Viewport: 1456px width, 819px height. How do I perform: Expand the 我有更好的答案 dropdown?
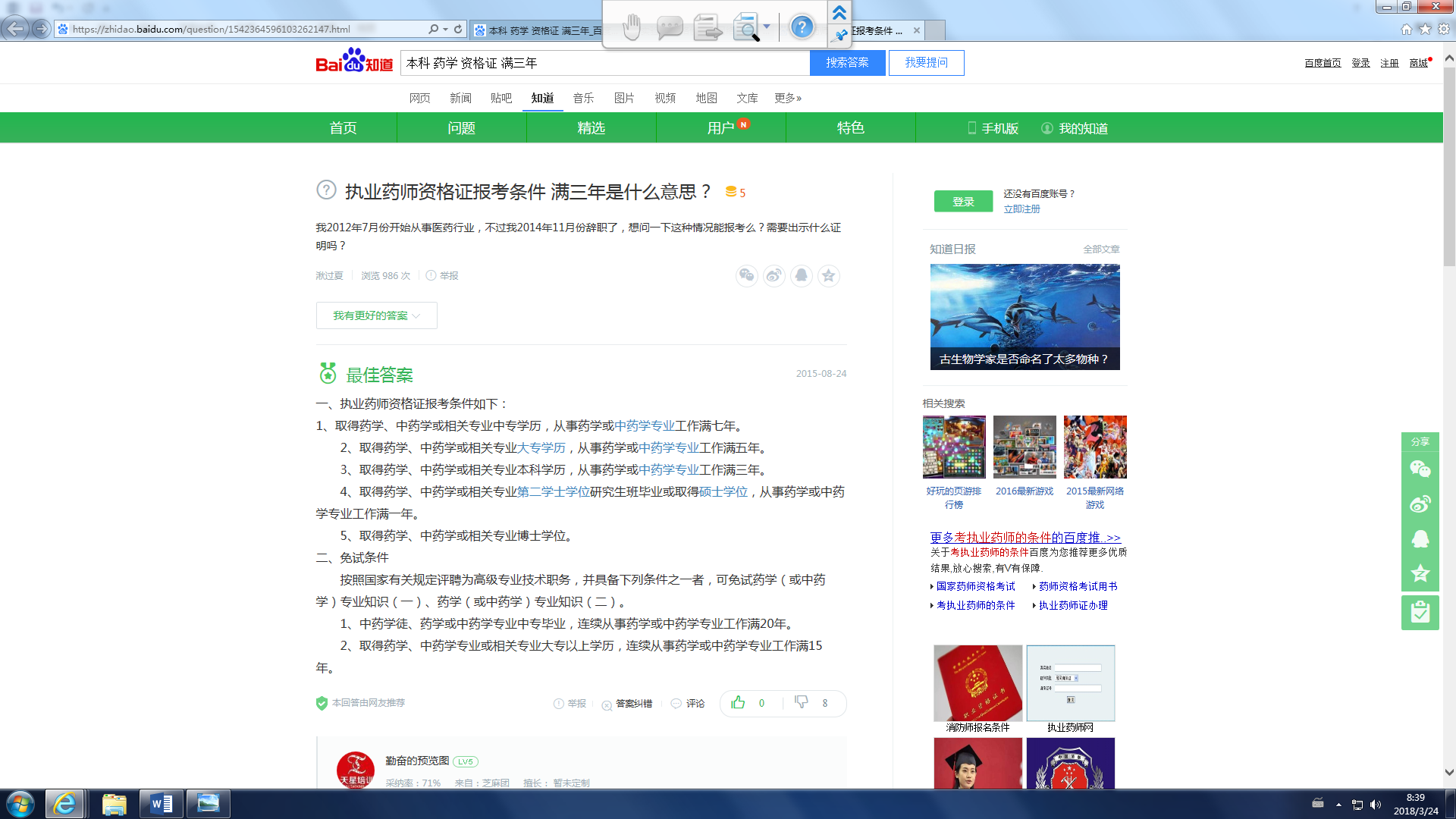click(377, 315)
